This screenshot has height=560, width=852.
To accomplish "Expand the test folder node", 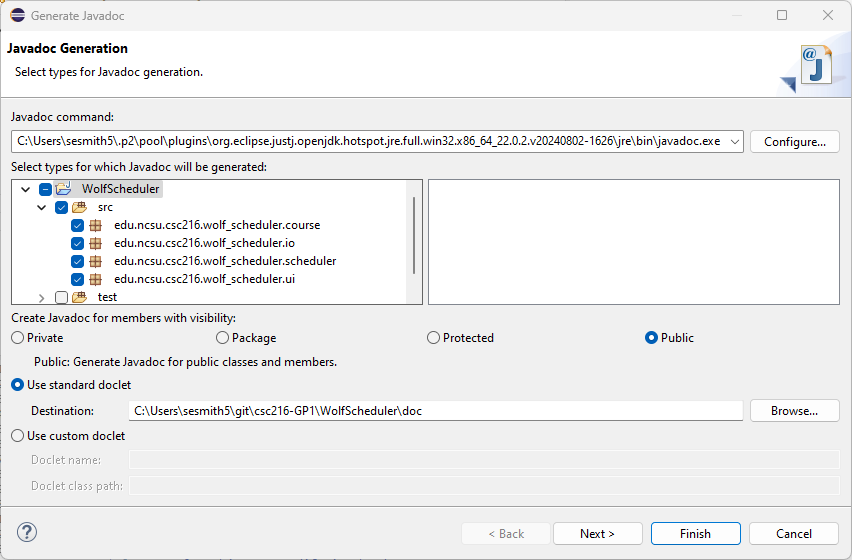I will point(41,298).
